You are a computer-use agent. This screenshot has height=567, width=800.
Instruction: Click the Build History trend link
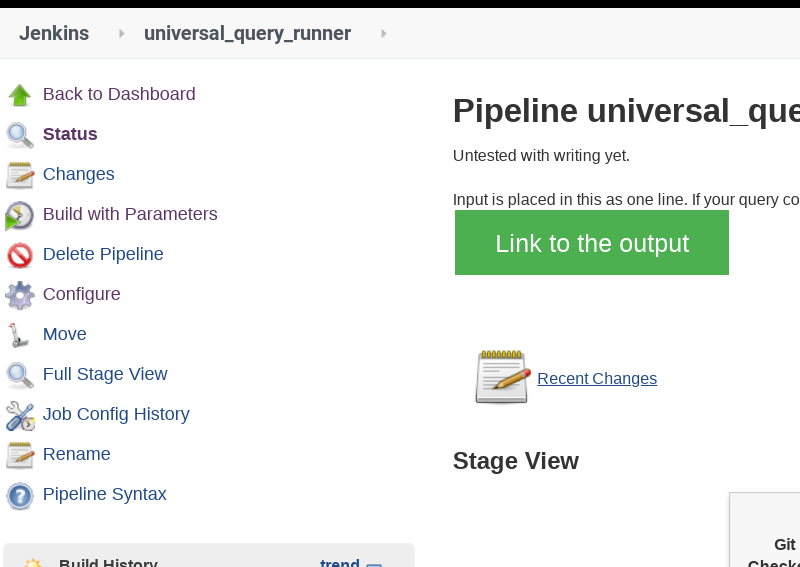(339, 562)
